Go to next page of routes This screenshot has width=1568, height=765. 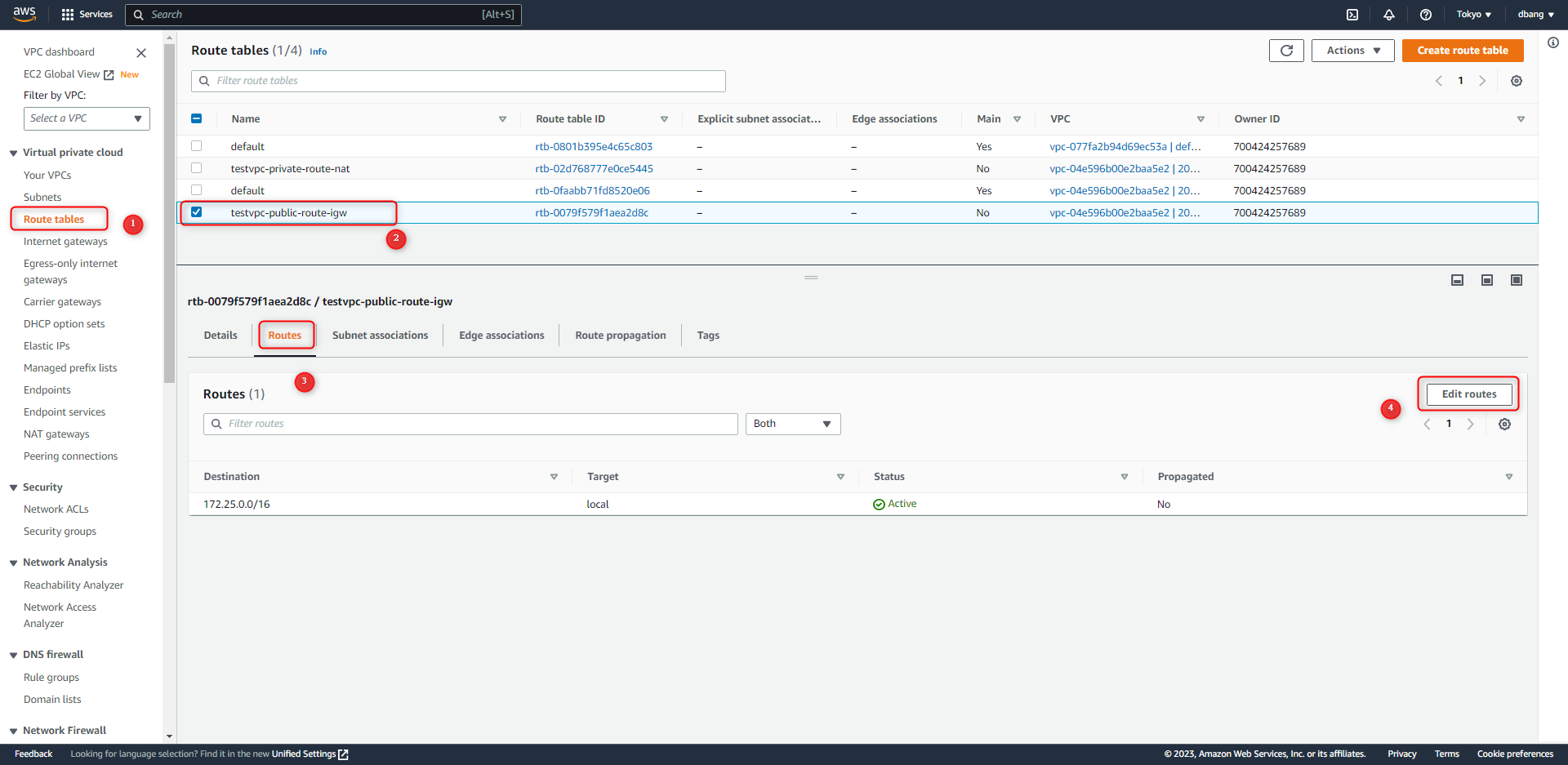[1471, 425]
